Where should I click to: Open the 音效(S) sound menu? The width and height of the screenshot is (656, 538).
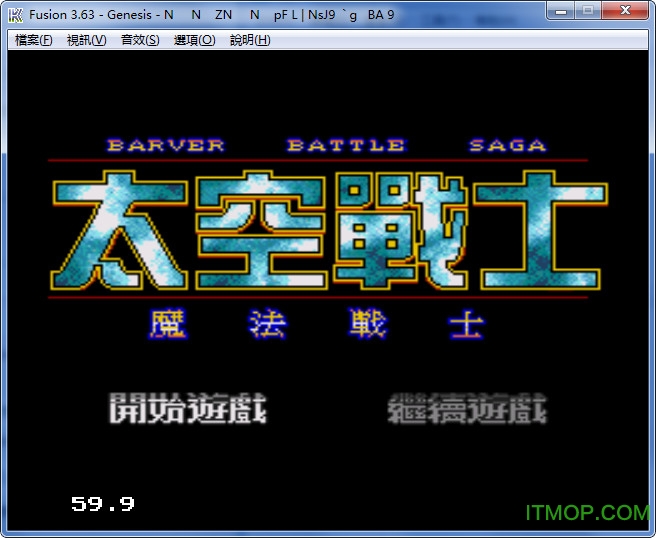(x=140, y=40)
